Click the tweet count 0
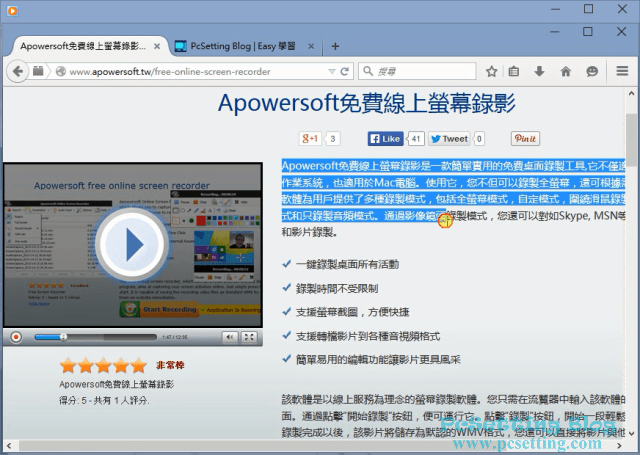 coord(479,139)
